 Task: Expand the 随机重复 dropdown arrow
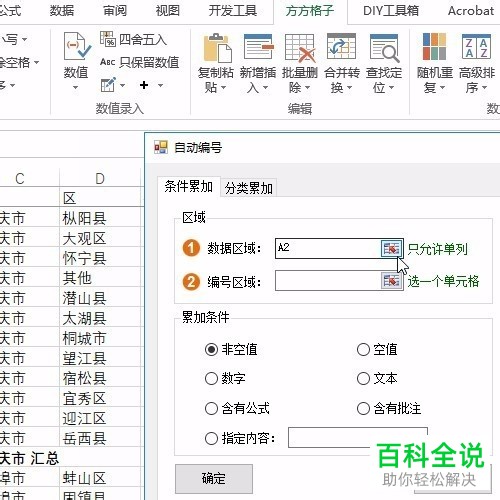(442, 88)
